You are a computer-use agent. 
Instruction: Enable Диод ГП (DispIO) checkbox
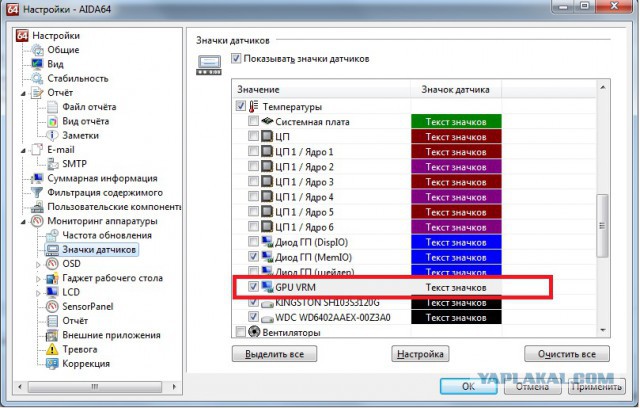(x=253, y=242)
